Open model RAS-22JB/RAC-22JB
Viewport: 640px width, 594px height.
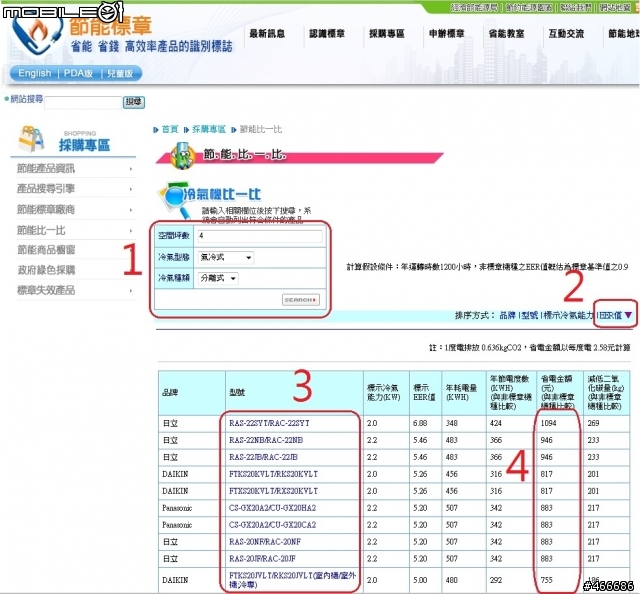tap(263, 457)
